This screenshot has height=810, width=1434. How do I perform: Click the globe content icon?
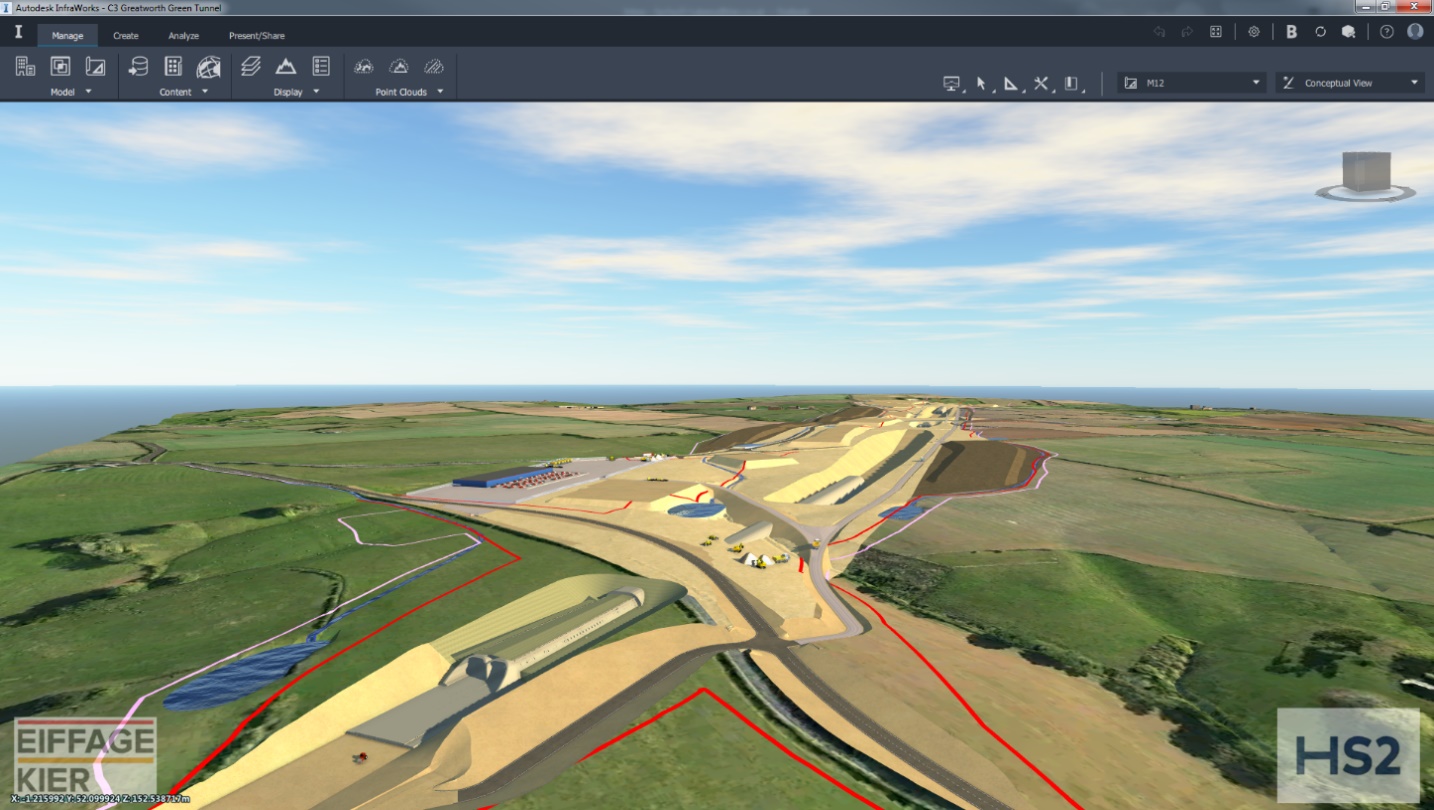coord(208,67)
